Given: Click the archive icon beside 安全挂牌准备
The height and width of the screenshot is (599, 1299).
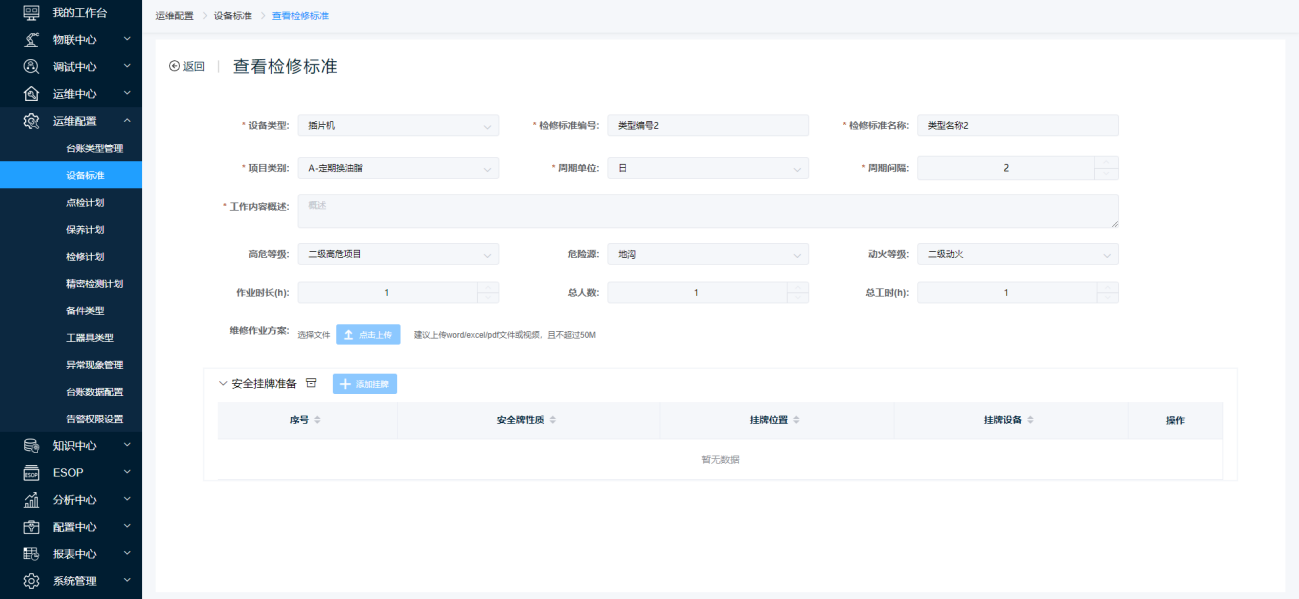Looking at the screenshot, I should [x=311, y=383].
